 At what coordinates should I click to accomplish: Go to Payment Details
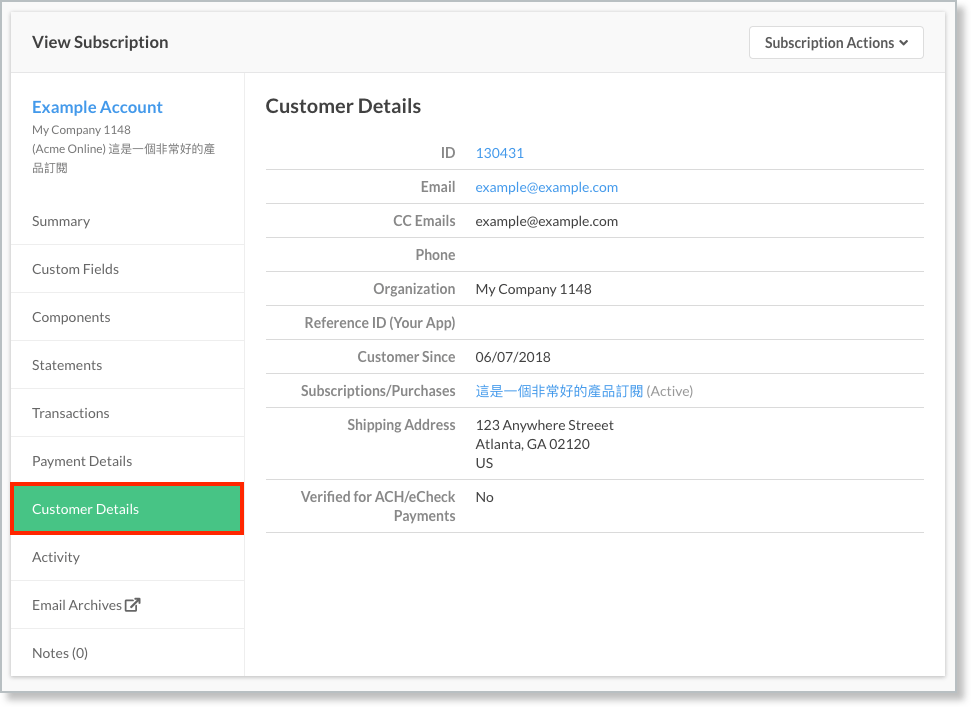[x=81, y=461]
